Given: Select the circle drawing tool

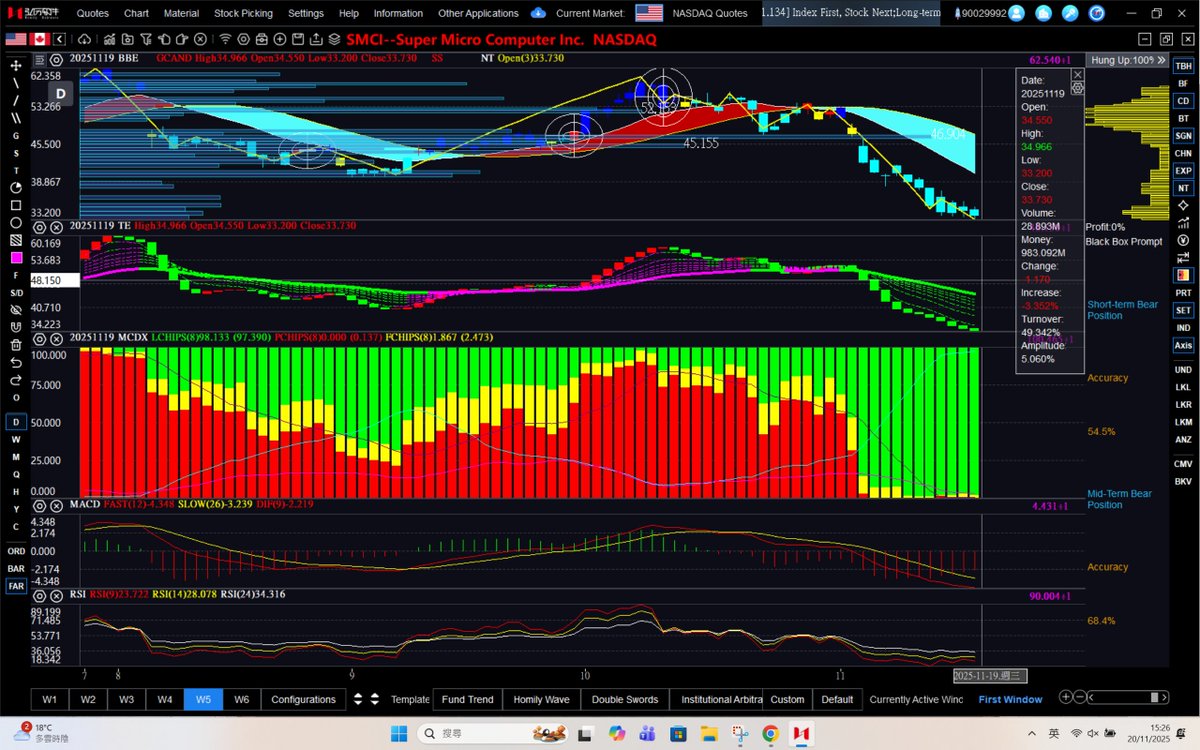Looking at the screenshot, I should pyautogui.click(x=16, y=223).
